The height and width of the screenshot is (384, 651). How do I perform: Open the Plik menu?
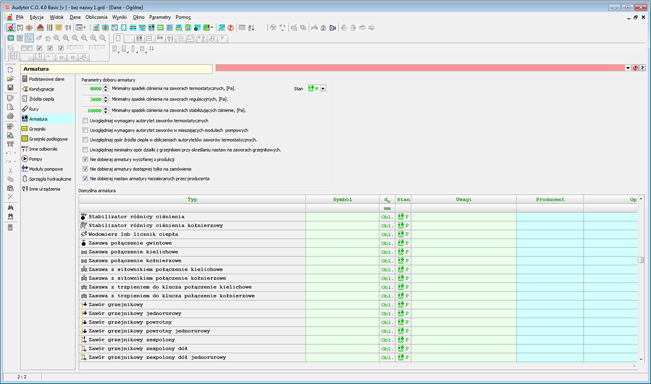(20, 17)
